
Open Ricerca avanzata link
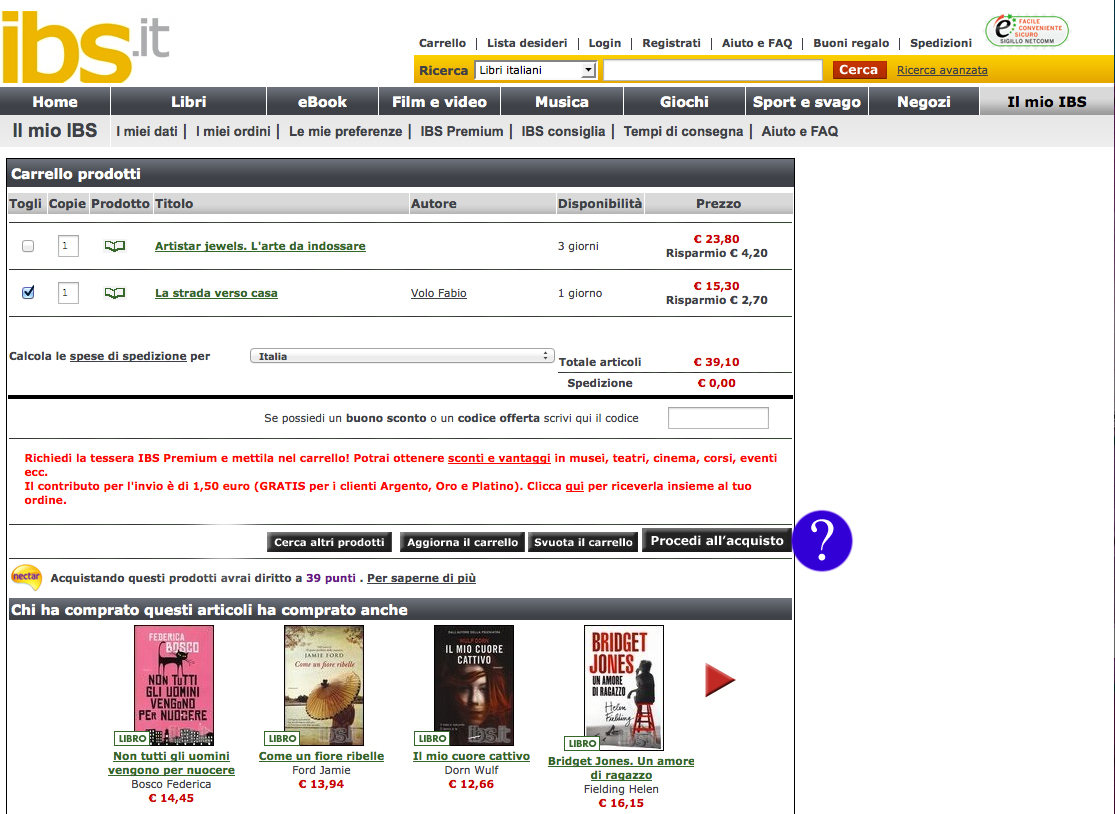[942, 70]
